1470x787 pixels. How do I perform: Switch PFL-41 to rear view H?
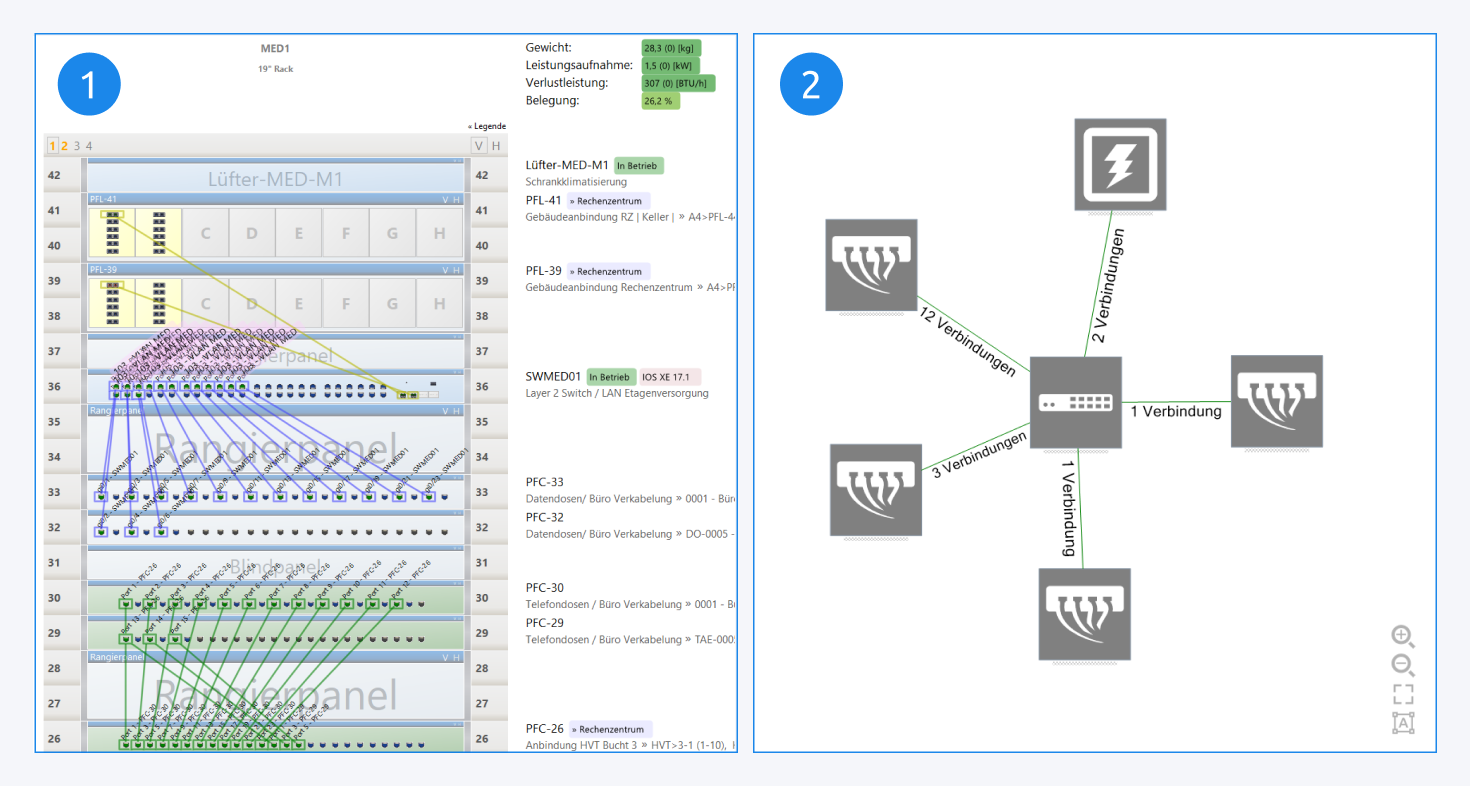(457, 200)
